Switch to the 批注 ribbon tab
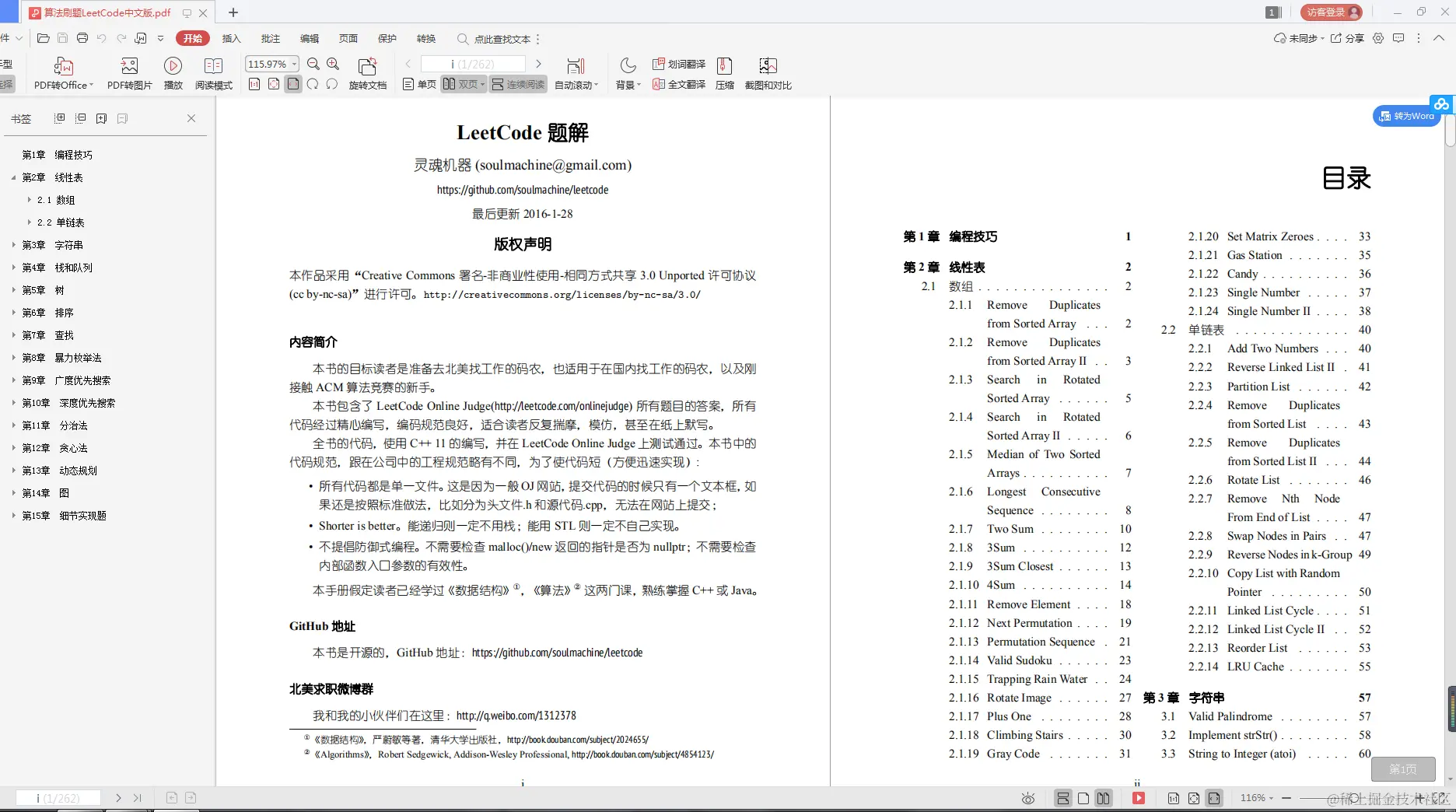 (270, 38)
